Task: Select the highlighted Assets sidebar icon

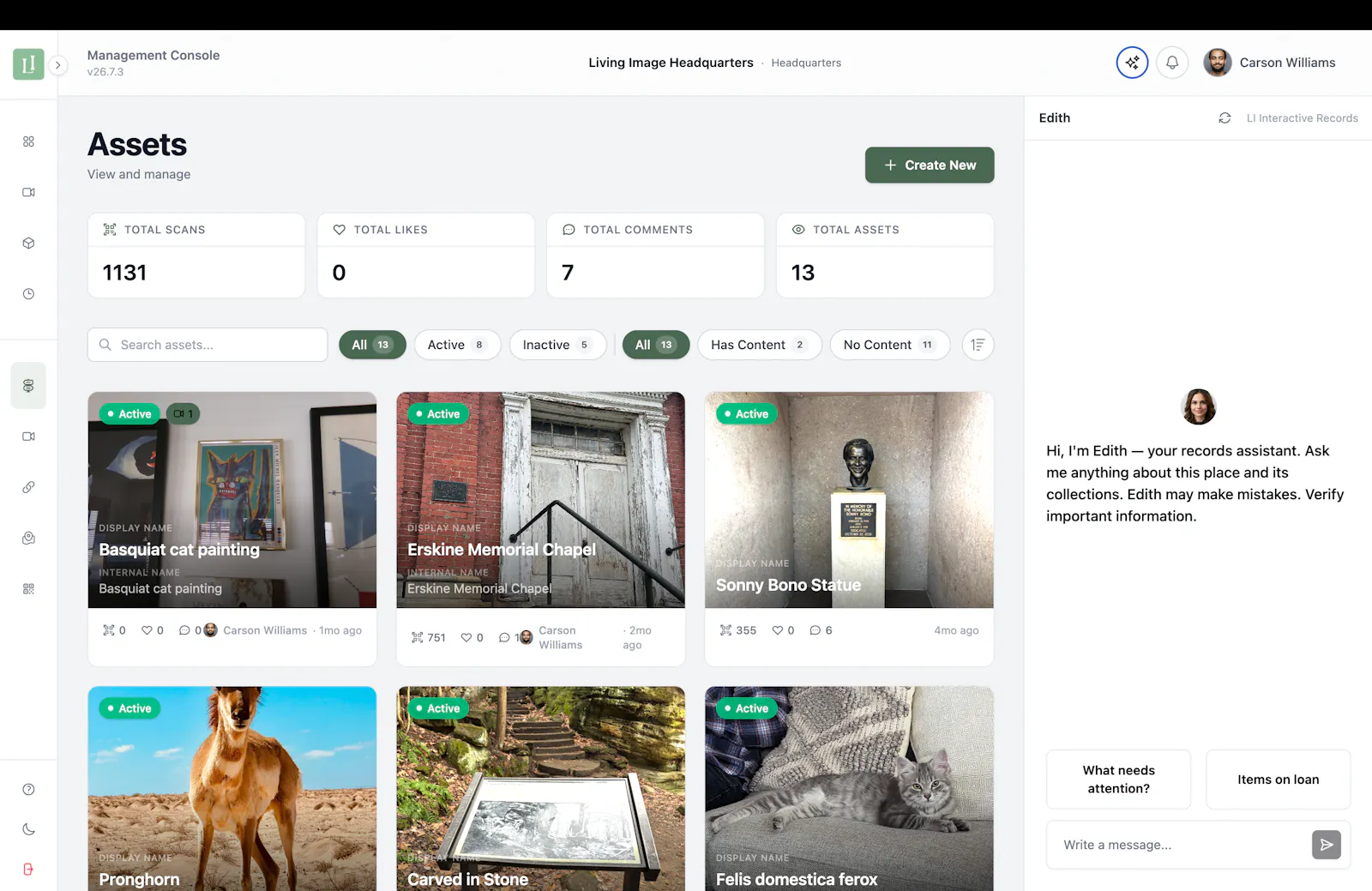Action: pos(28,386)
